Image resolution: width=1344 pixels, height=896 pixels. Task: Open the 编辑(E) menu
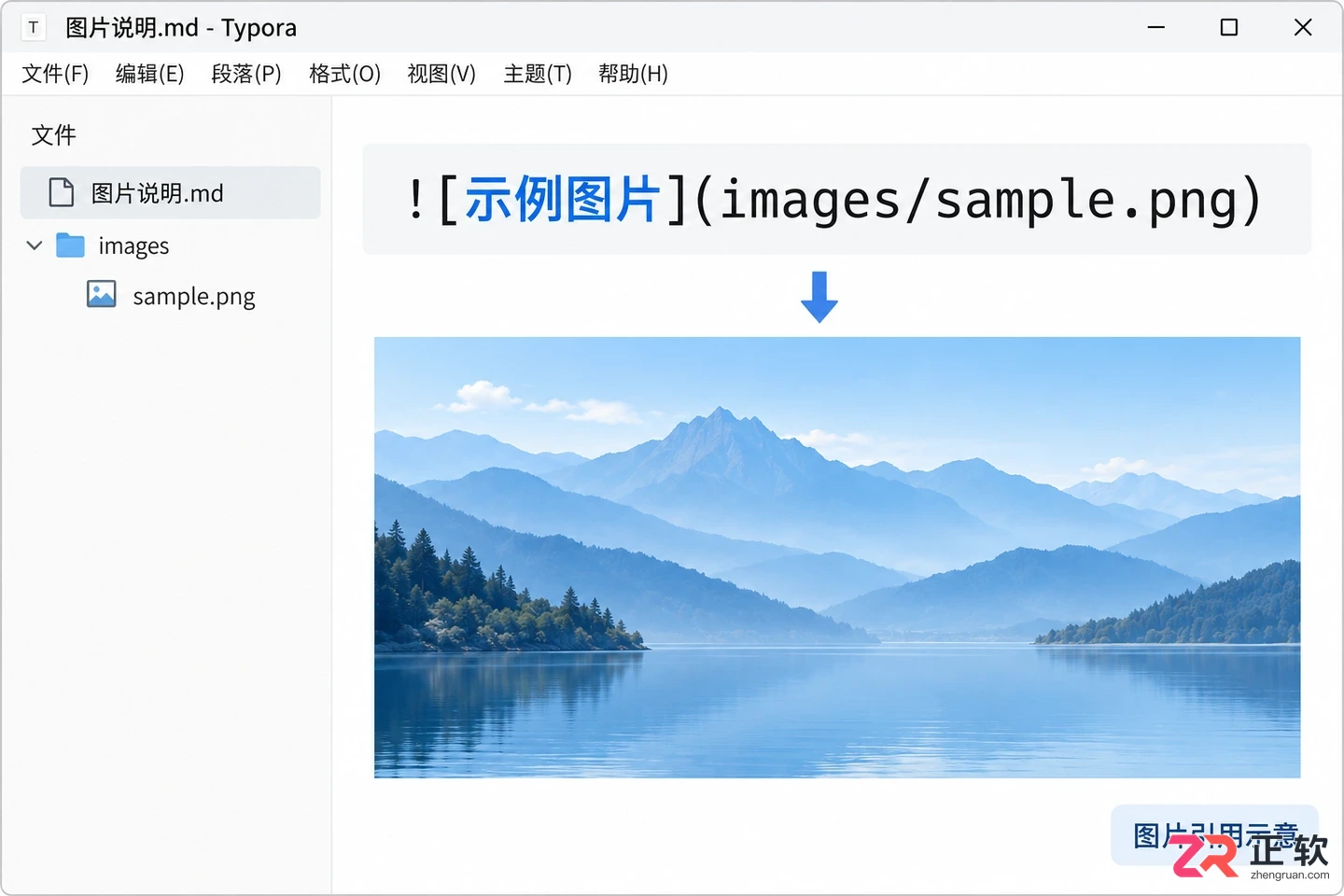[x=149, y=74]
